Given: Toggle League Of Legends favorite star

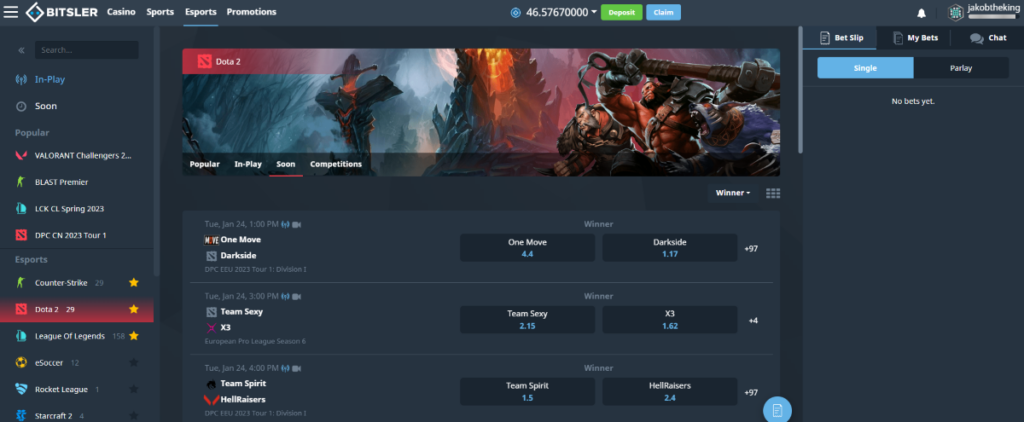Looking at the screenshot, I should [134, 336].
